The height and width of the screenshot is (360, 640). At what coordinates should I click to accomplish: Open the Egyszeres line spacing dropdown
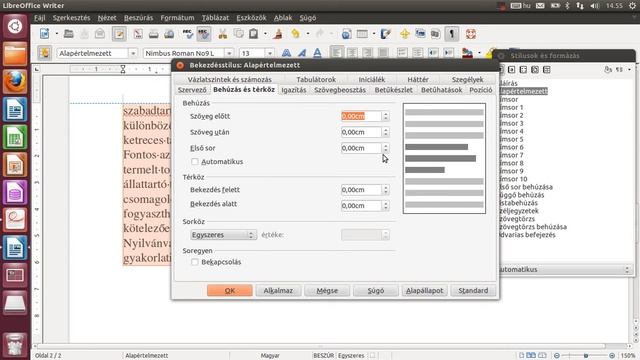[223, 235]
